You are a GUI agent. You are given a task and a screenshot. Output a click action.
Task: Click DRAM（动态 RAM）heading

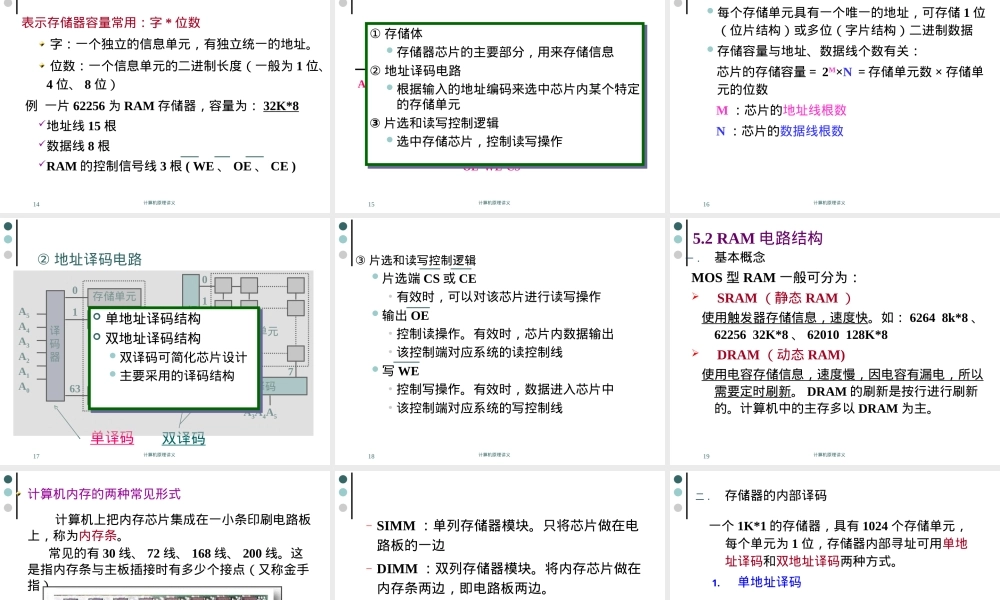pyautogui.click(x=781, y=355)
